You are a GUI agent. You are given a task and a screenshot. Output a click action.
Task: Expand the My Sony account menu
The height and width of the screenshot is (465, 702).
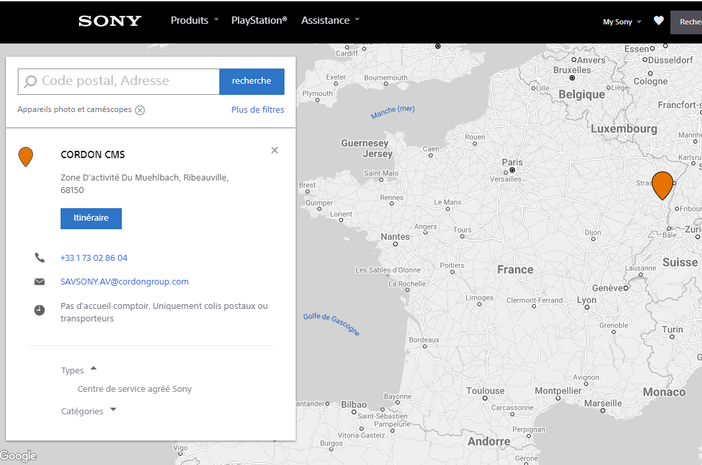pos(621,21)
